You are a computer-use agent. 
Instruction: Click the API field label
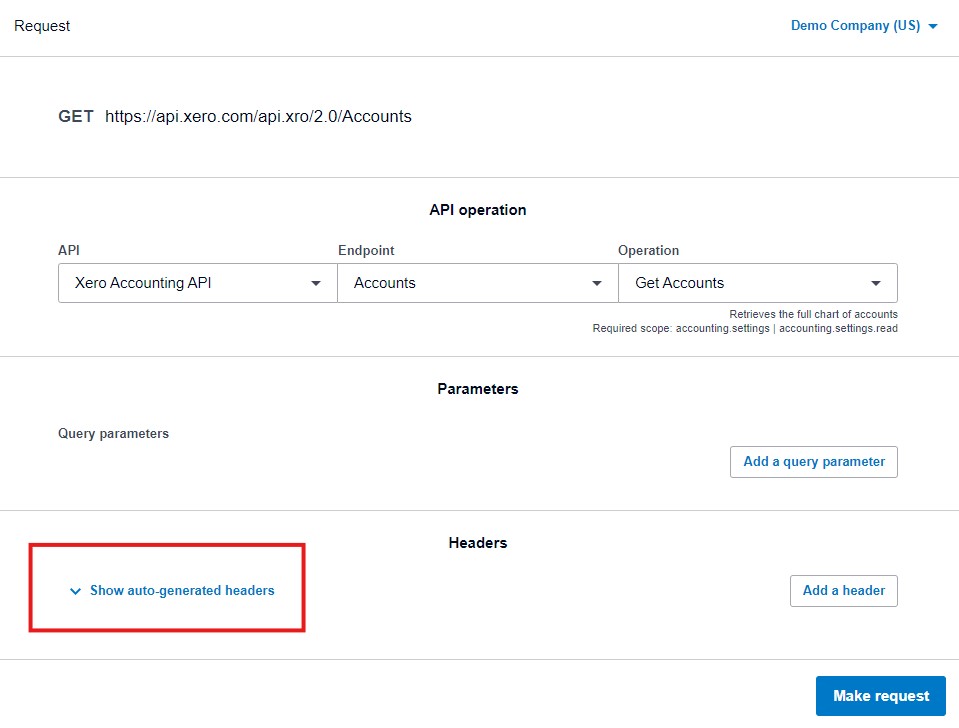(x=69, y=250)
